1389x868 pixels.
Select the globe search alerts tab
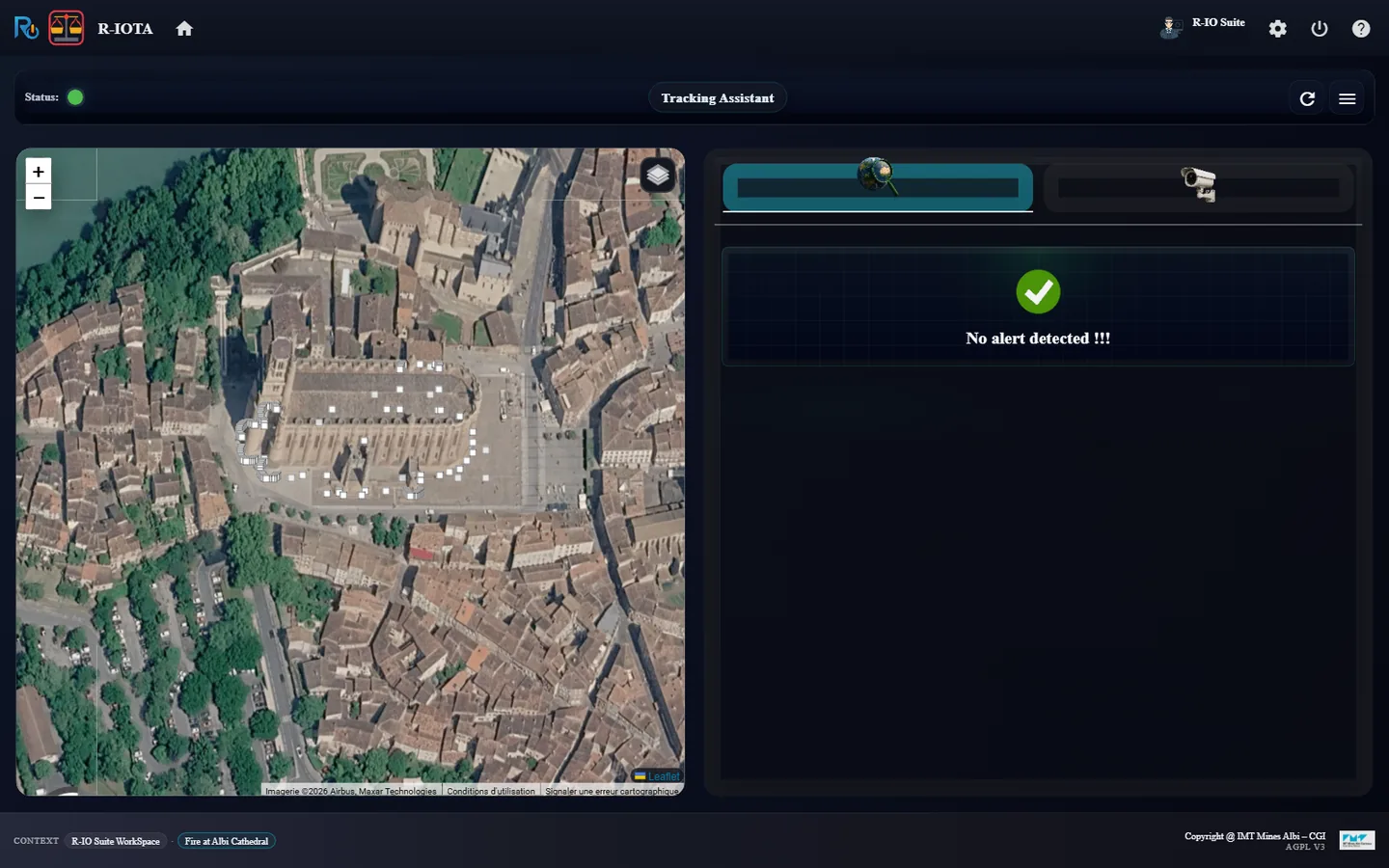[x=878, y=186]
